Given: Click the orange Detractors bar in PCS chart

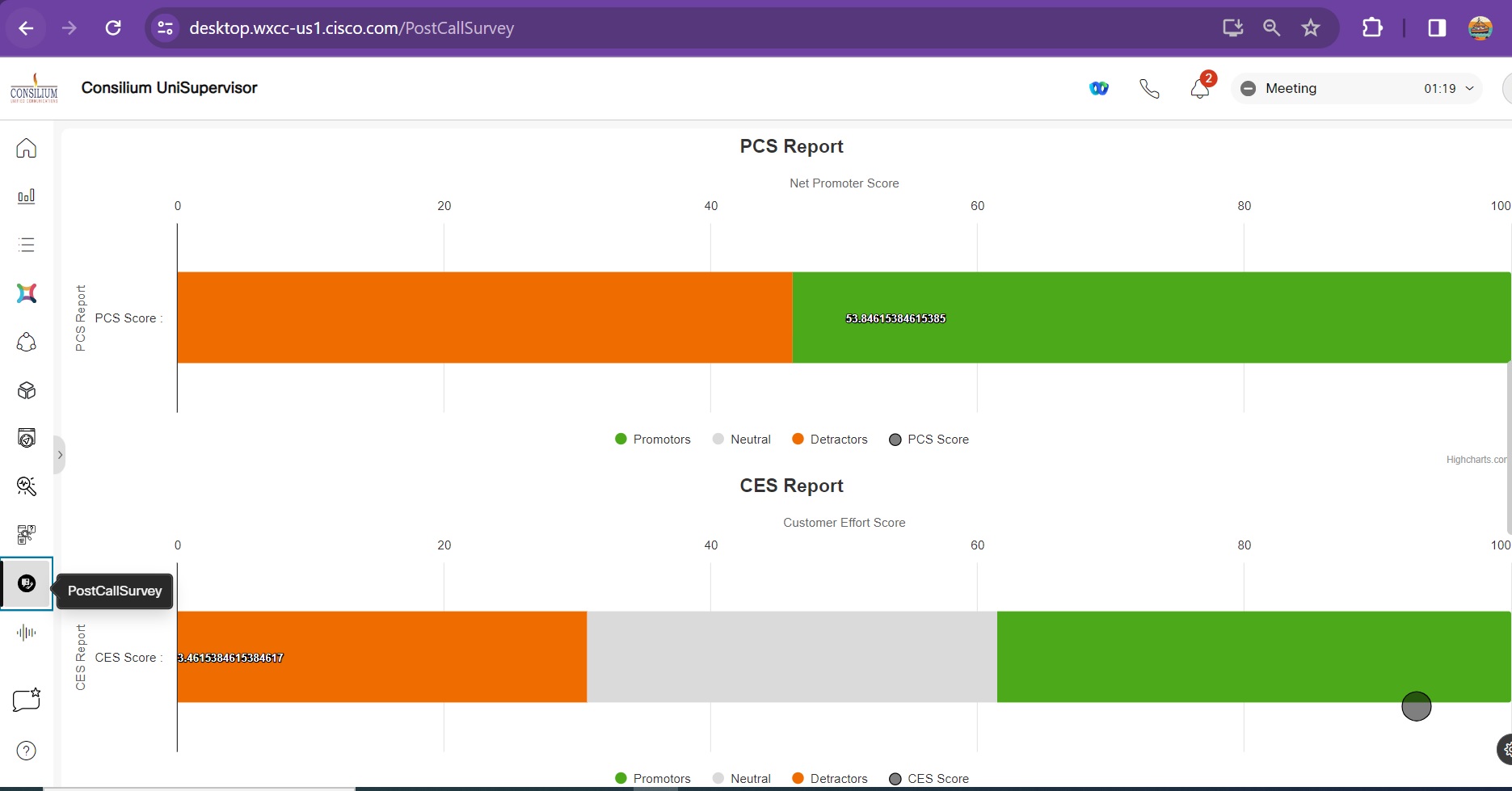Looking at the screenshot, I should 485,318.
